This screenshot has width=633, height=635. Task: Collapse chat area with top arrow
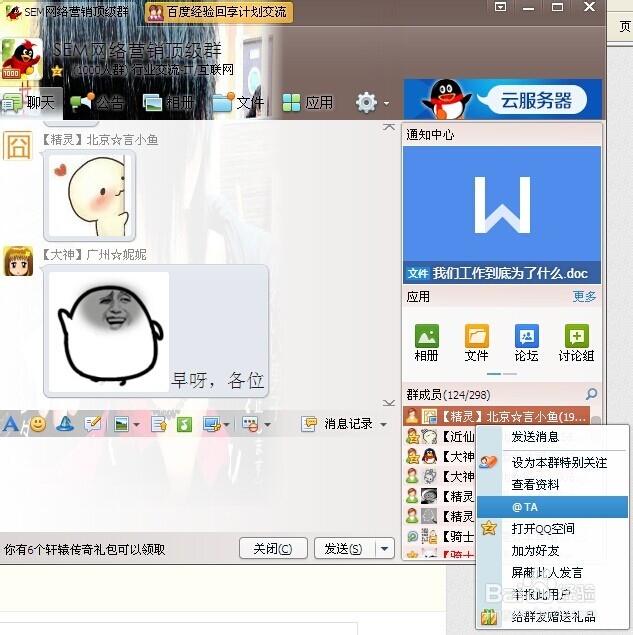coord(389,127)
